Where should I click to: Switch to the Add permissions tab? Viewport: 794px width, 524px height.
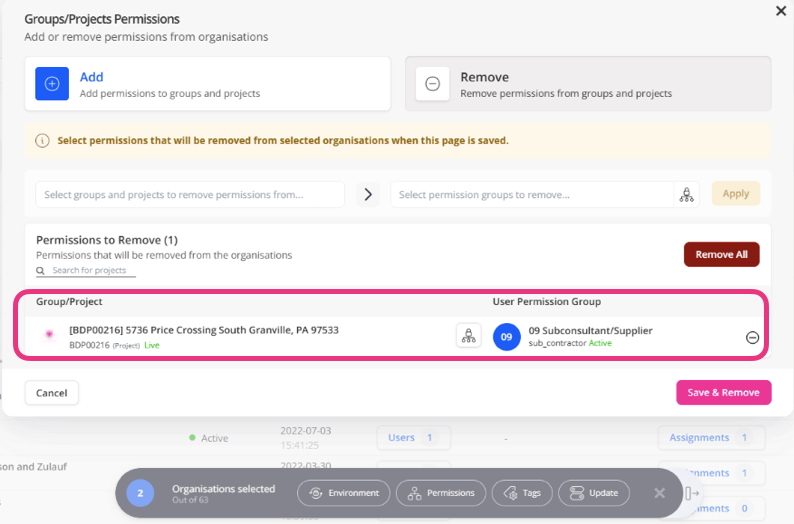point(208,84)
